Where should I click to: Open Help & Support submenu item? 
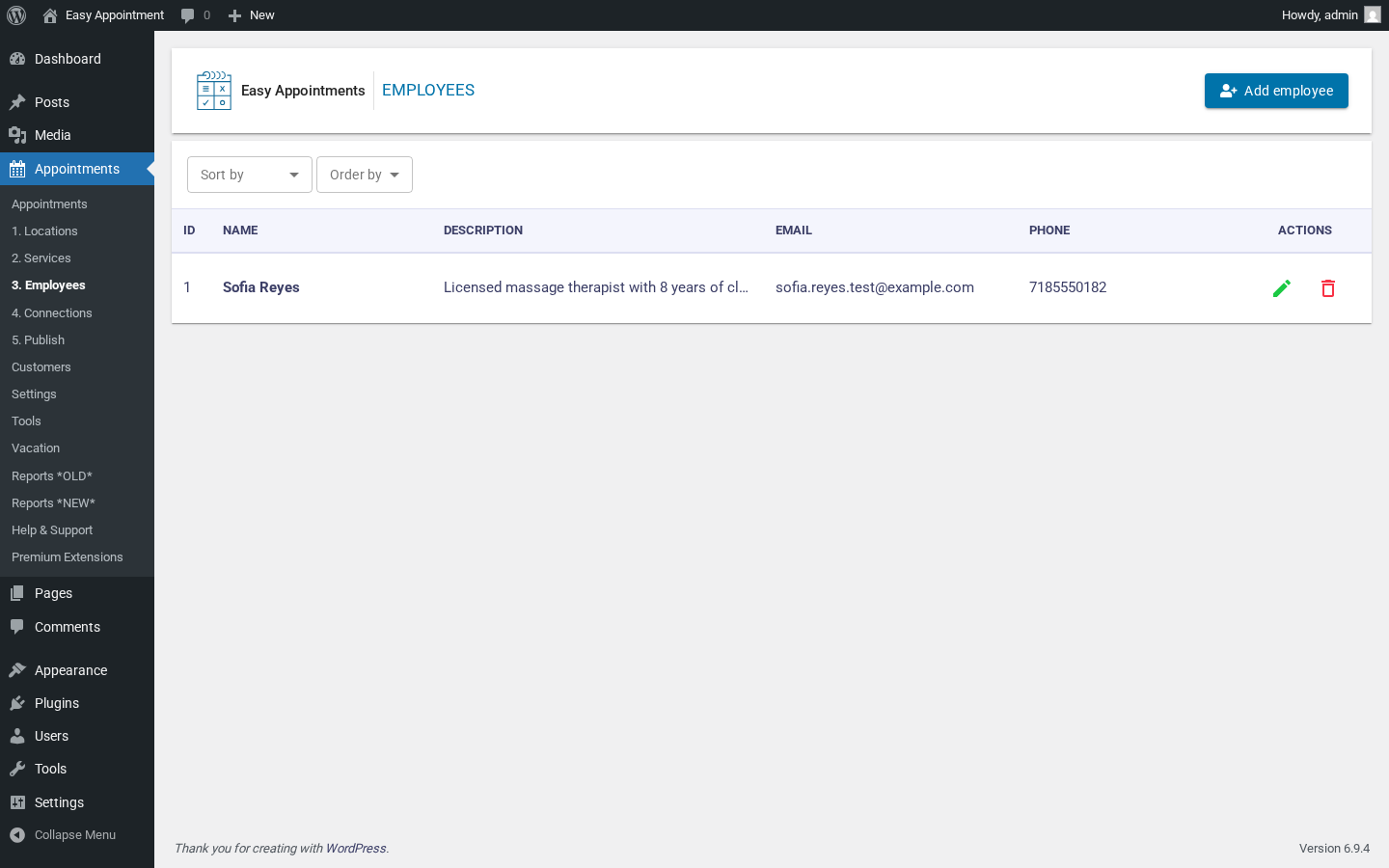point(52,530)
